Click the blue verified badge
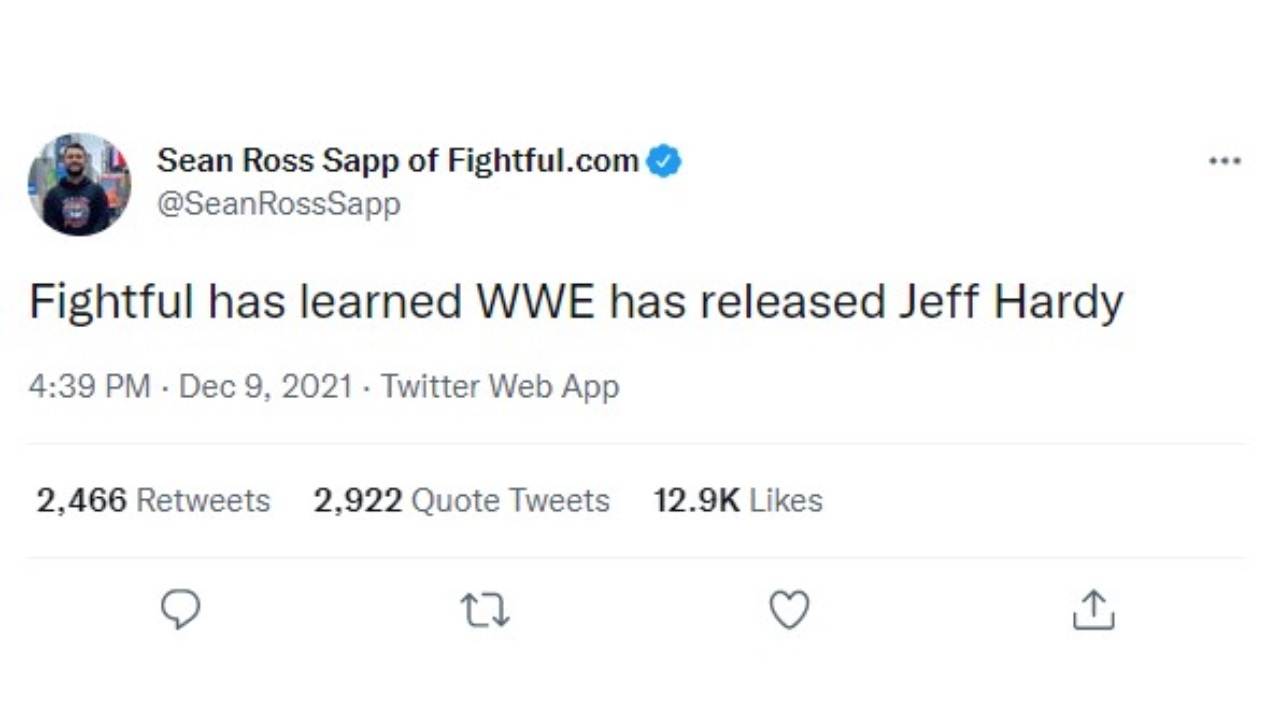The width and height of the screenshot is (1280, 720). 664,161
